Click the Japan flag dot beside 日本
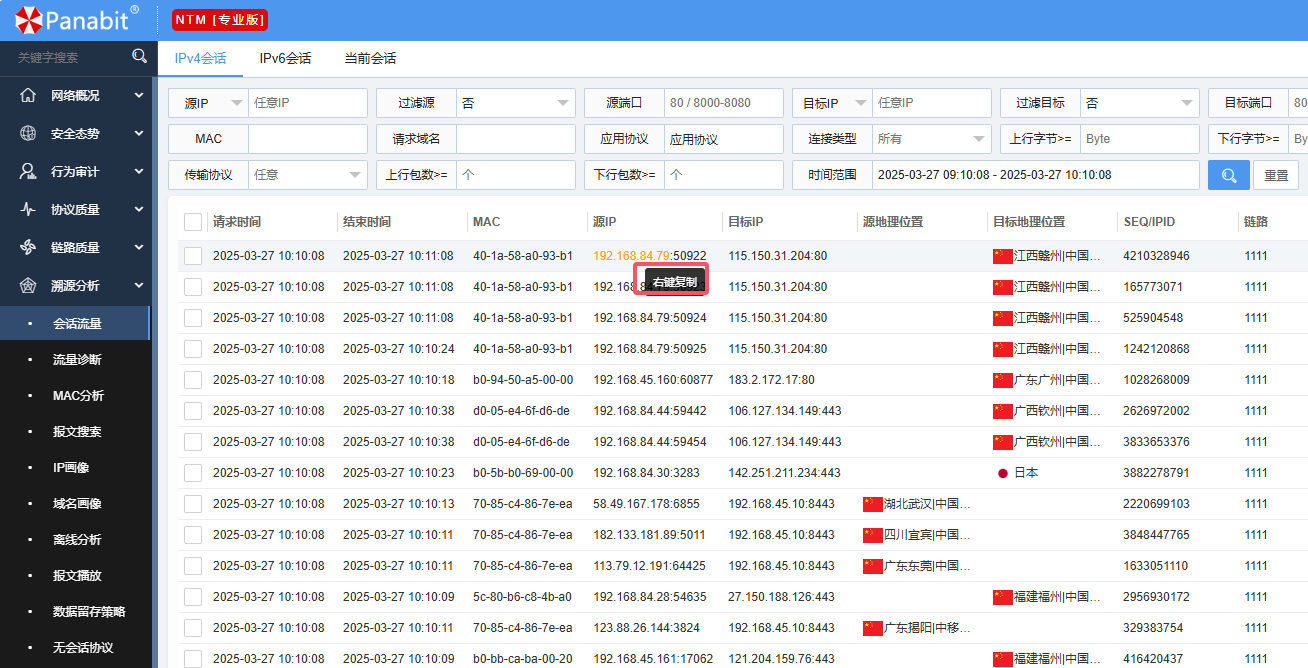The height and width of the screenshot is (668, 1308). coord(1002,473)
